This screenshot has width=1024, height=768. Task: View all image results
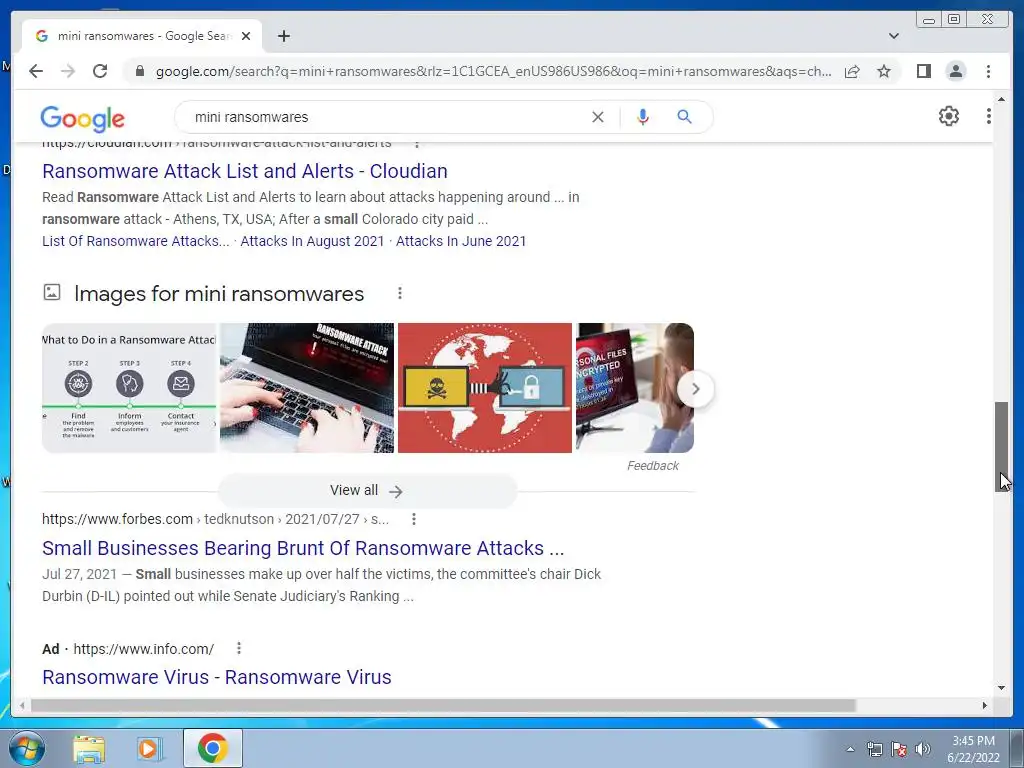pos(367,490)
